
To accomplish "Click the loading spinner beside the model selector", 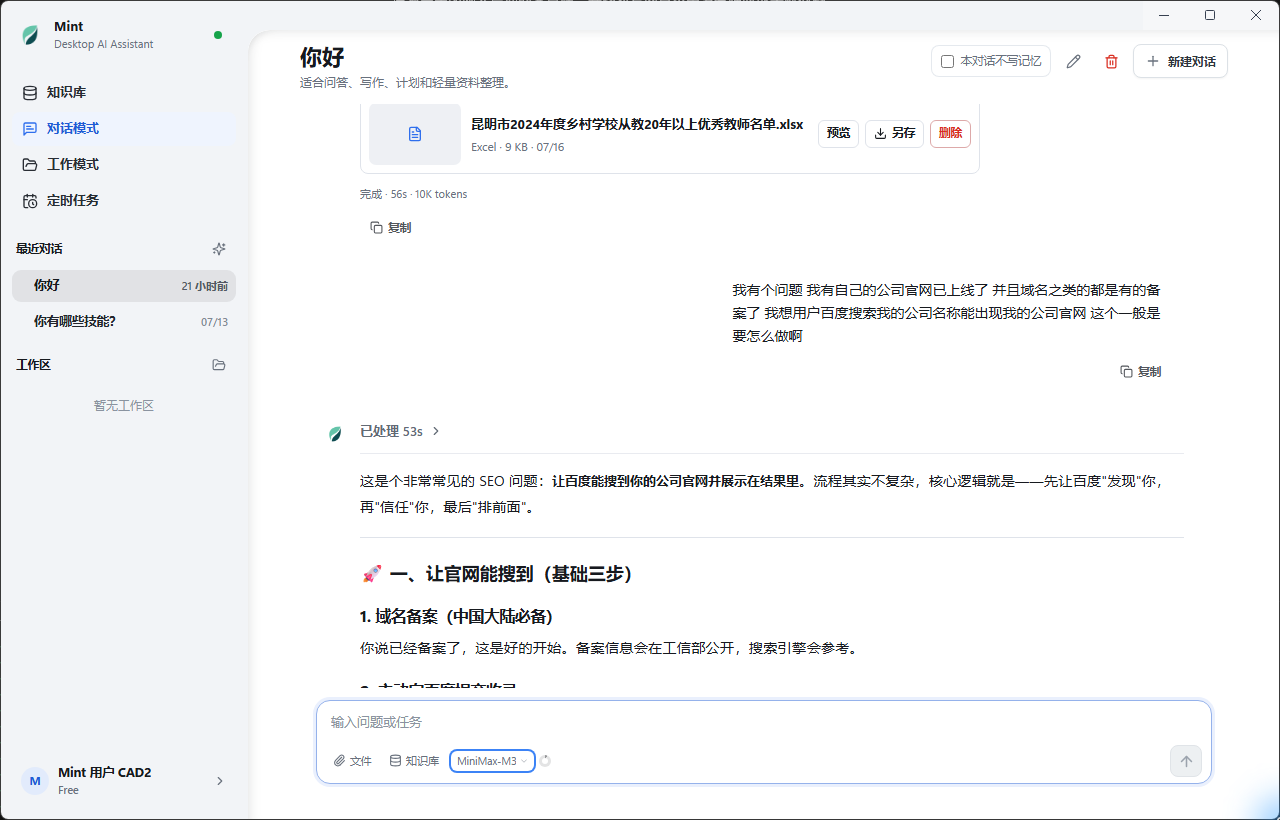I will coord(546,761).
